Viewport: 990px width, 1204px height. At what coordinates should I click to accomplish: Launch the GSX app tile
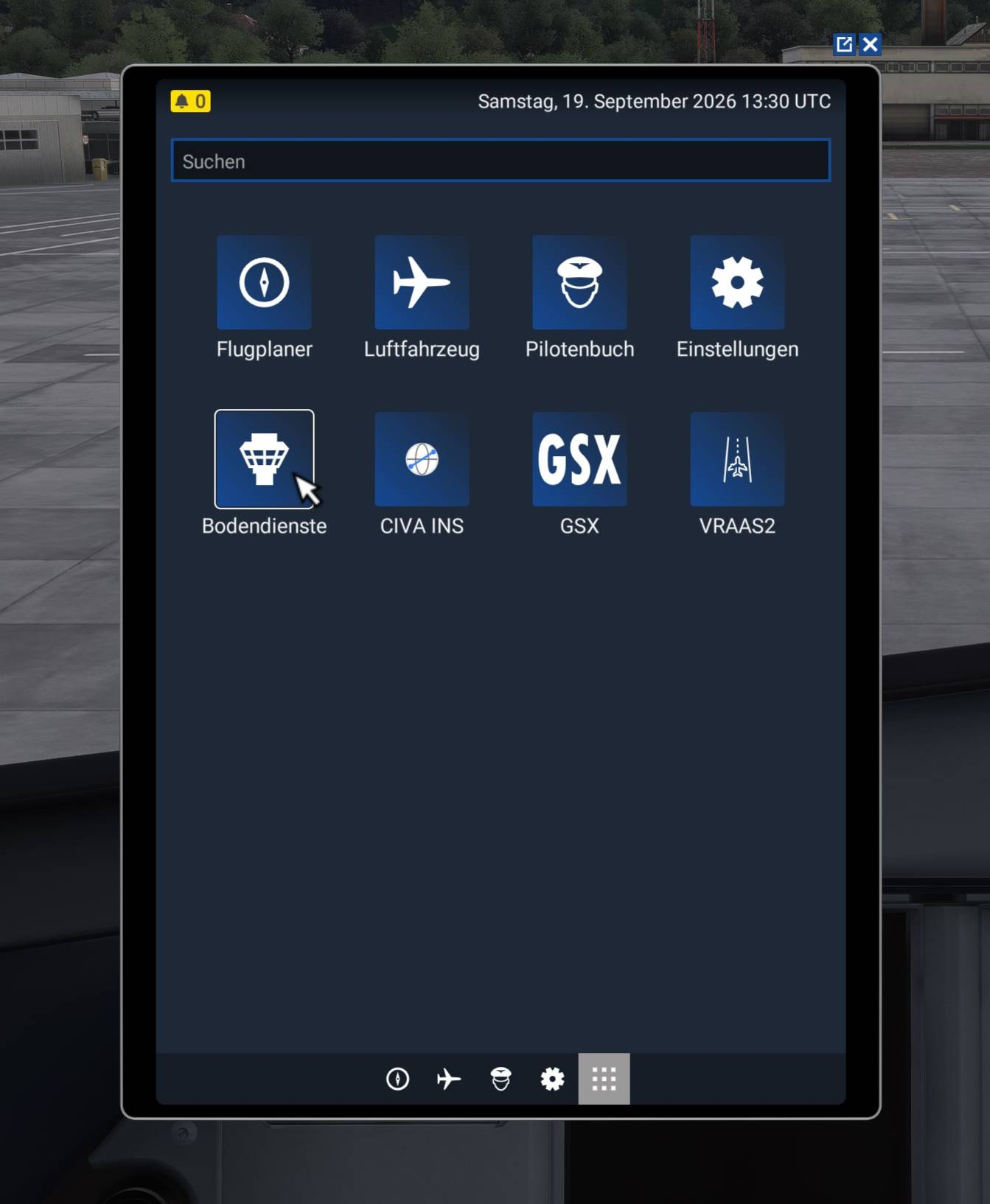point(579,459)
